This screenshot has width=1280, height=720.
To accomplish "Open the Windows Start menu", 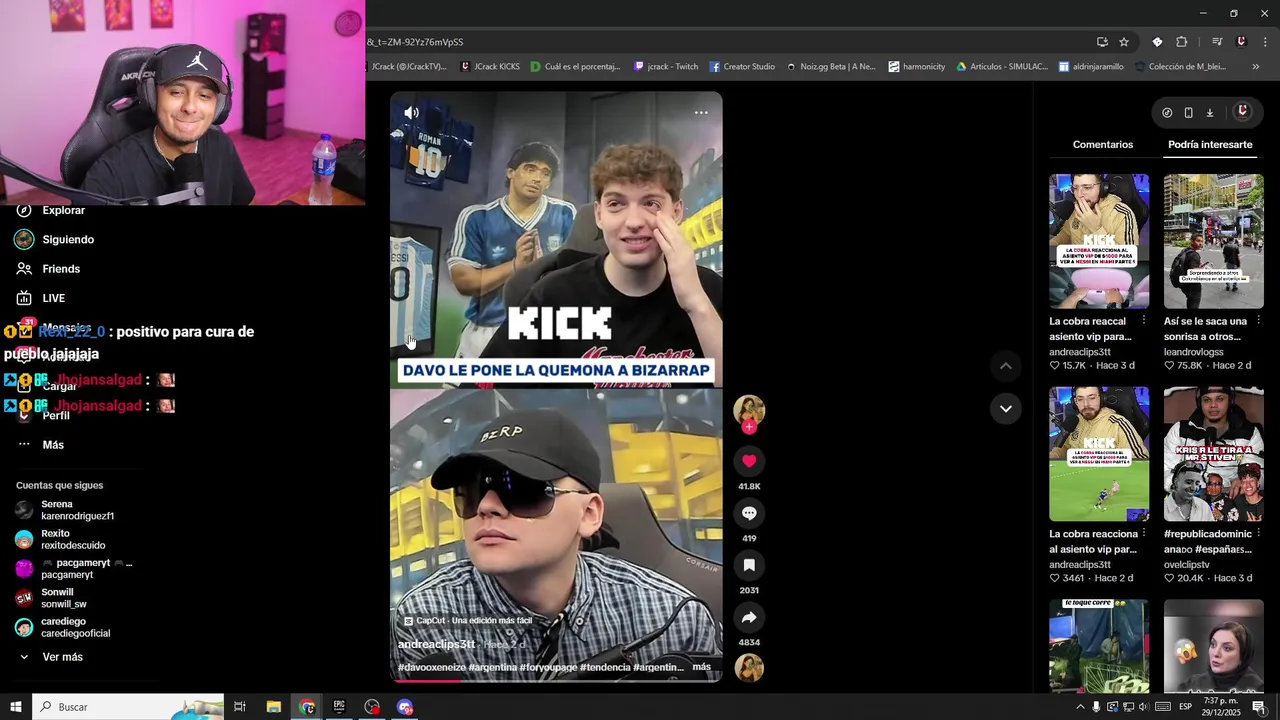I will pyautogui.click(x=15, y=707).
